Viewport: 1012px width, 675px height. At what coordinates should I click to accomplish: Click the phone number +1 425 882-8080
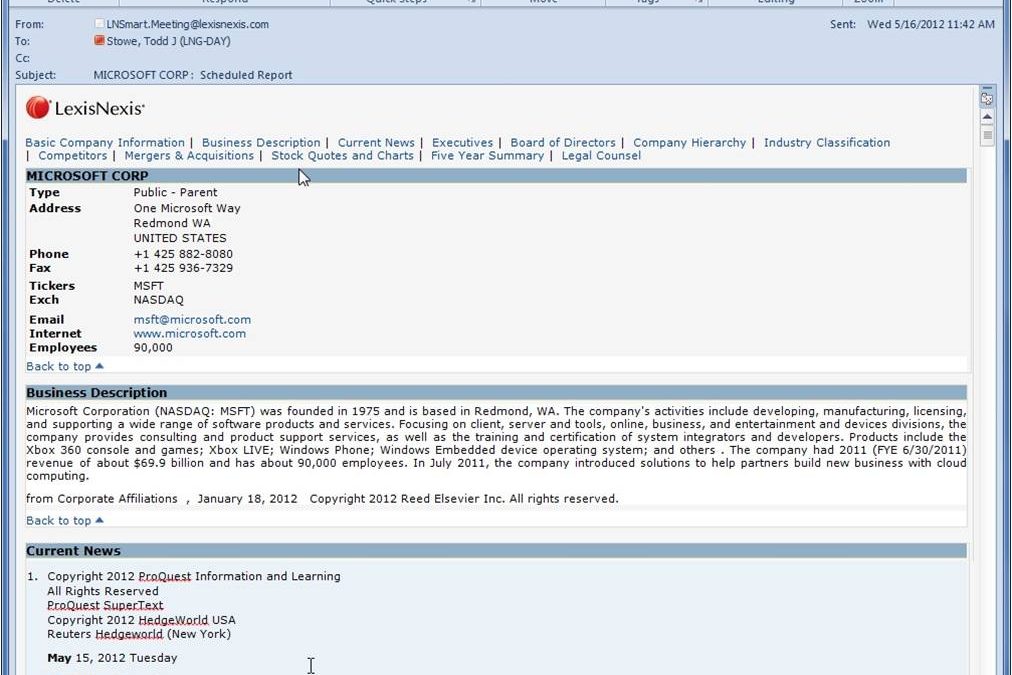(x=183, y=254)
